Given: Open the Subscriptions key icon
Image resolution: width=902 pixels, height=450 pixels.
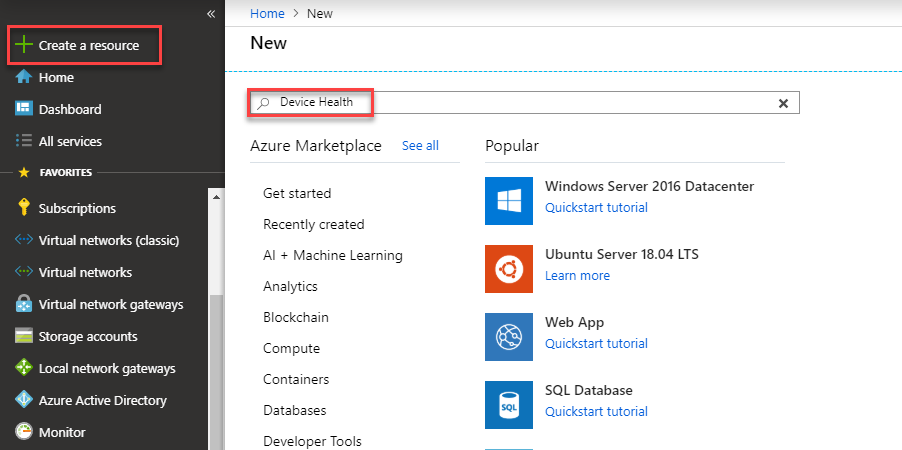Looking at the screenshot, I should [24, 208].
